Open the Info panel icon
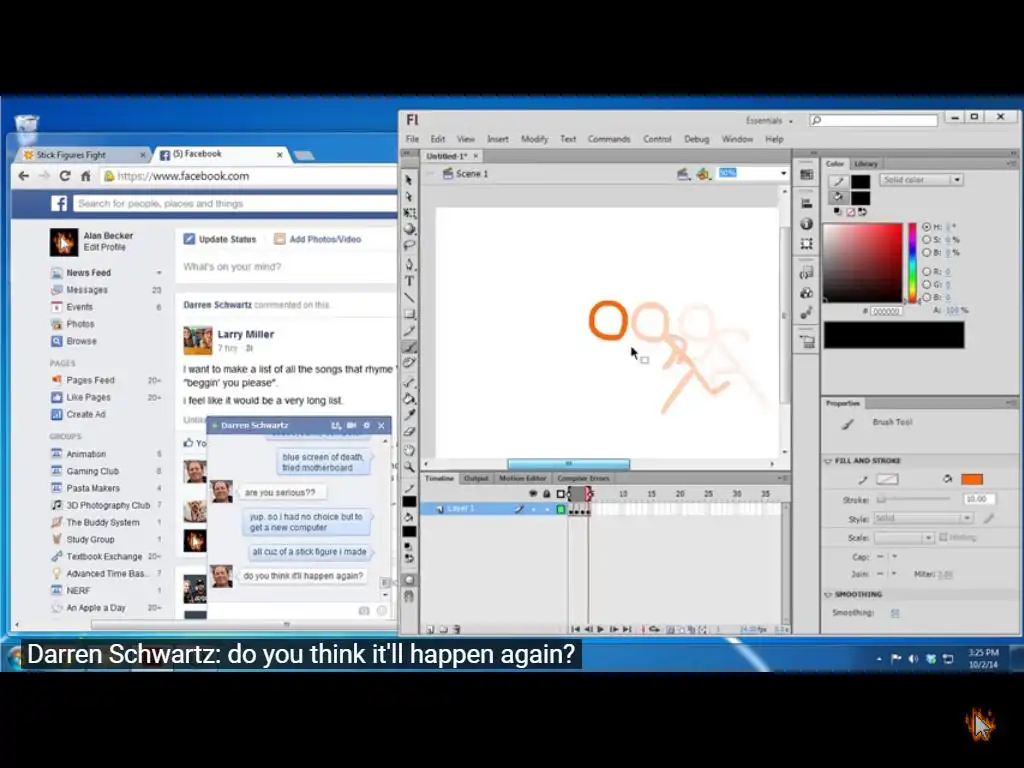 coord(807,223)
